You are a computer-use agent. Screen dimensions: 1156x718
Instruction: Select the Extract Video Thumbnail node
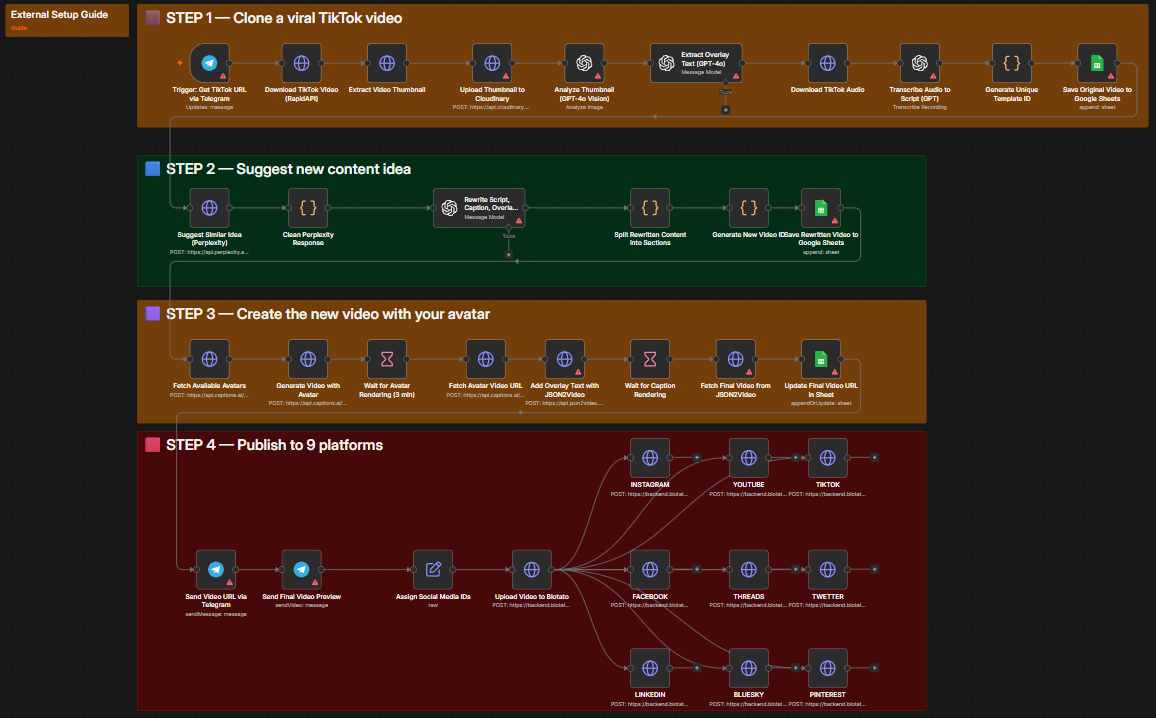tap(387, 63)
